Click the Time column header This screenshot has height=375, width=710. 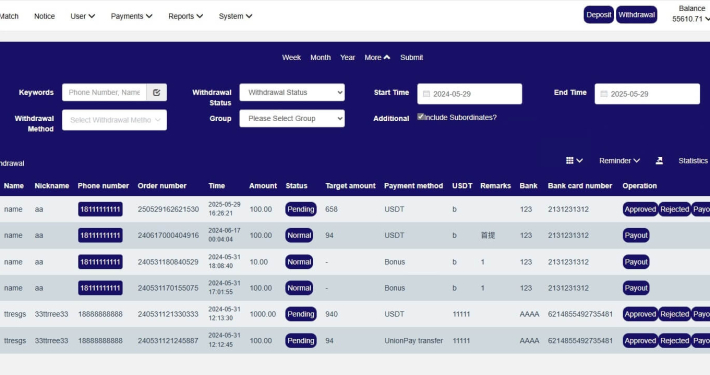[216, 186]
